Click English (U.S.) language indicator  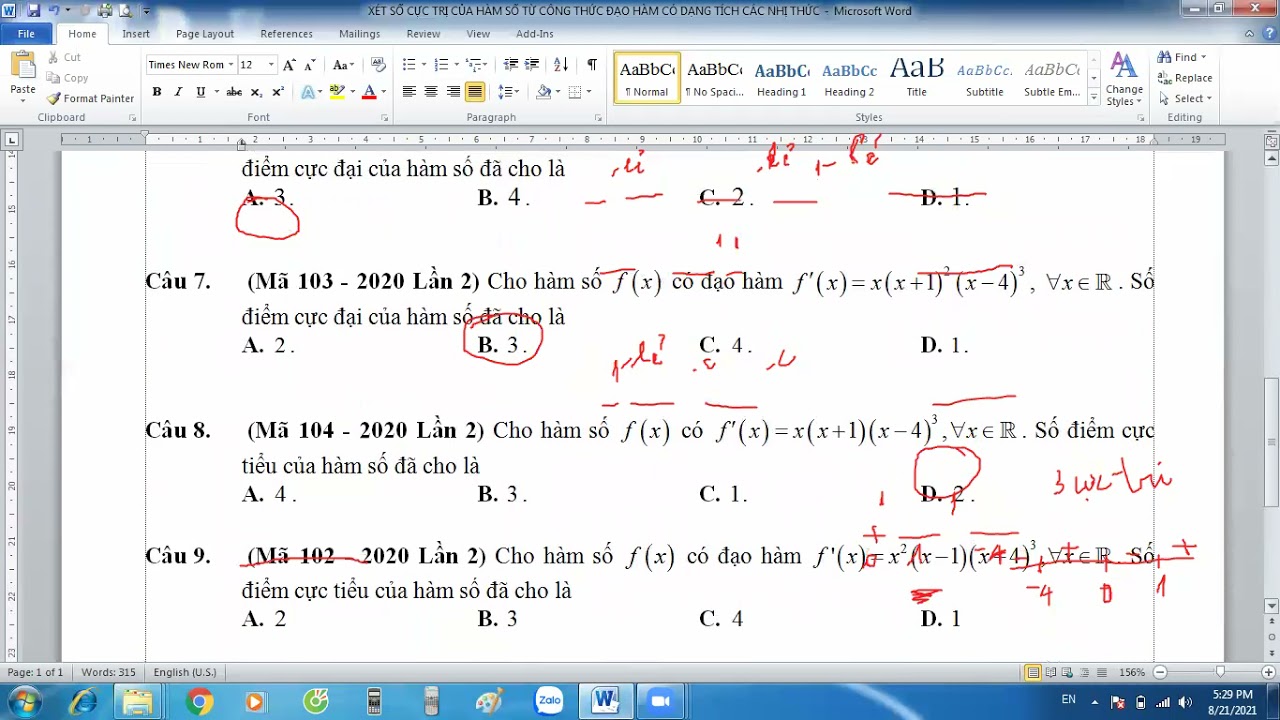click(x=185, y=672)
